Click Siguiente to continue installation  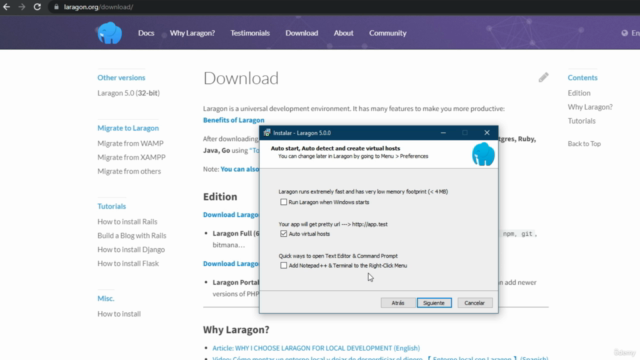click(434, 303)
